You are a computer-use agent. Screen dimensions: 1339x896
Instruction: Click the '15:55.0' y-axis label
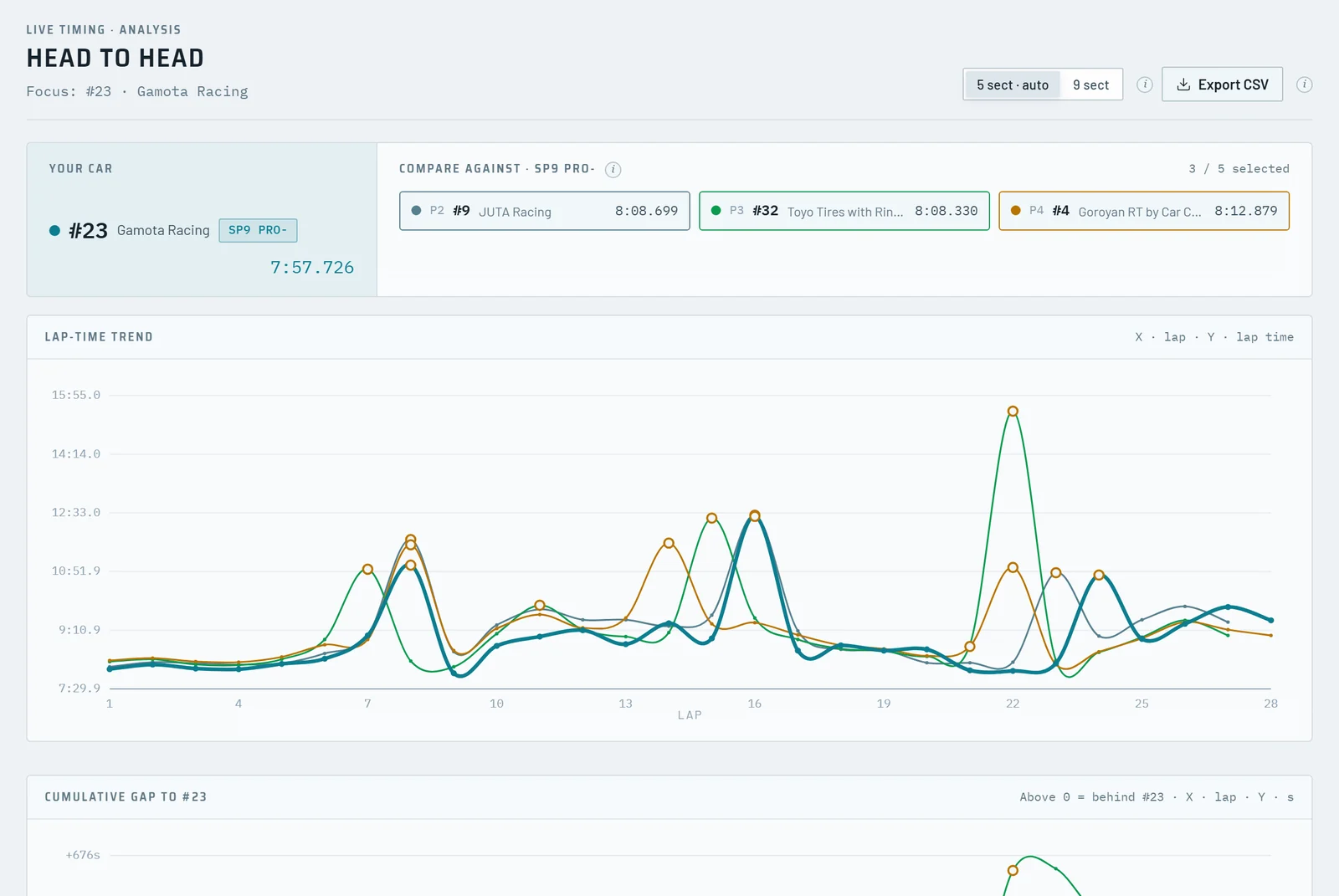point(75,395)
